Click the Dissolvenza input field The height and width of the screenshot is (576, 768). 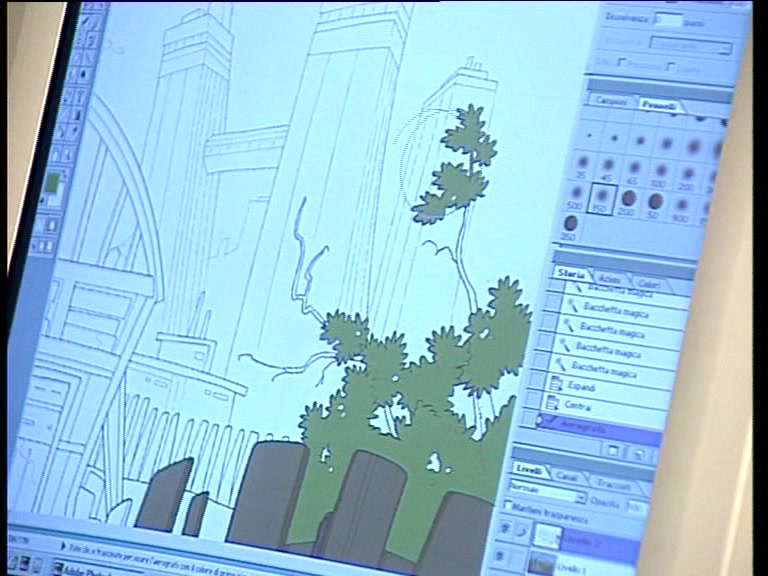tap(668, 18)
